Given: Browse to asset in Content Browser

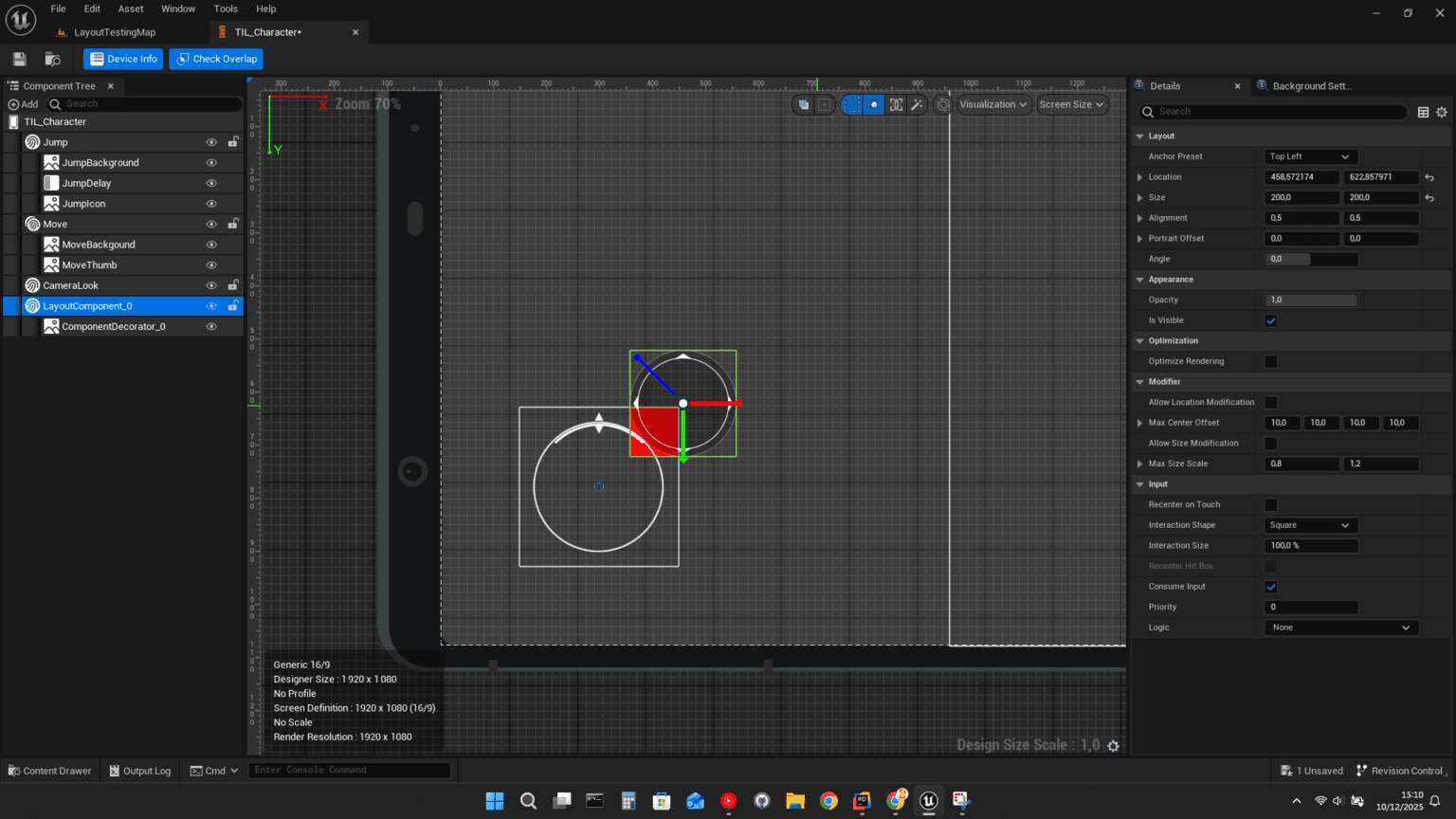Looking at the screenshot, I should tap(53, 59).
